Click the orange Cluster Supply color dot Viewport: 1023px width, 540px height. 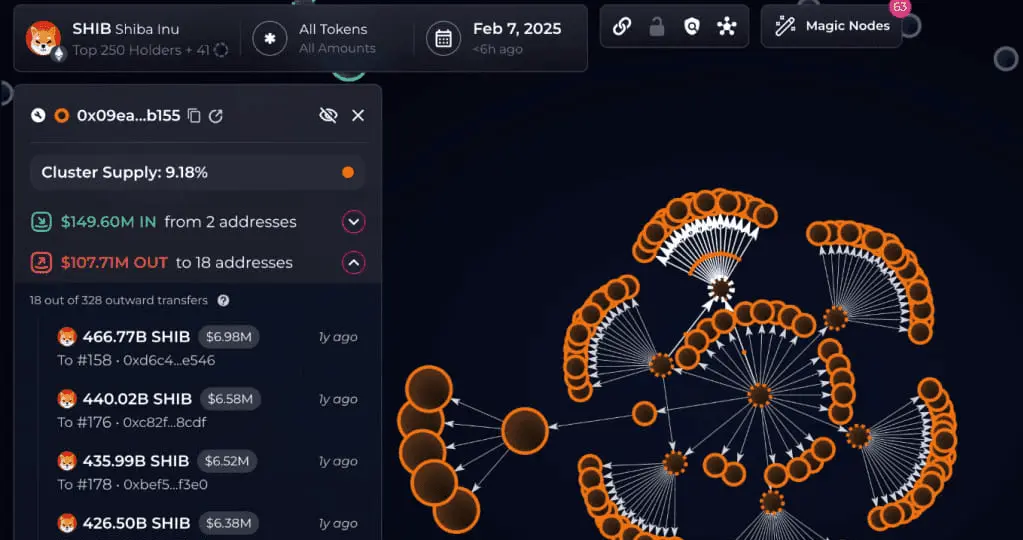coord(348,173)
